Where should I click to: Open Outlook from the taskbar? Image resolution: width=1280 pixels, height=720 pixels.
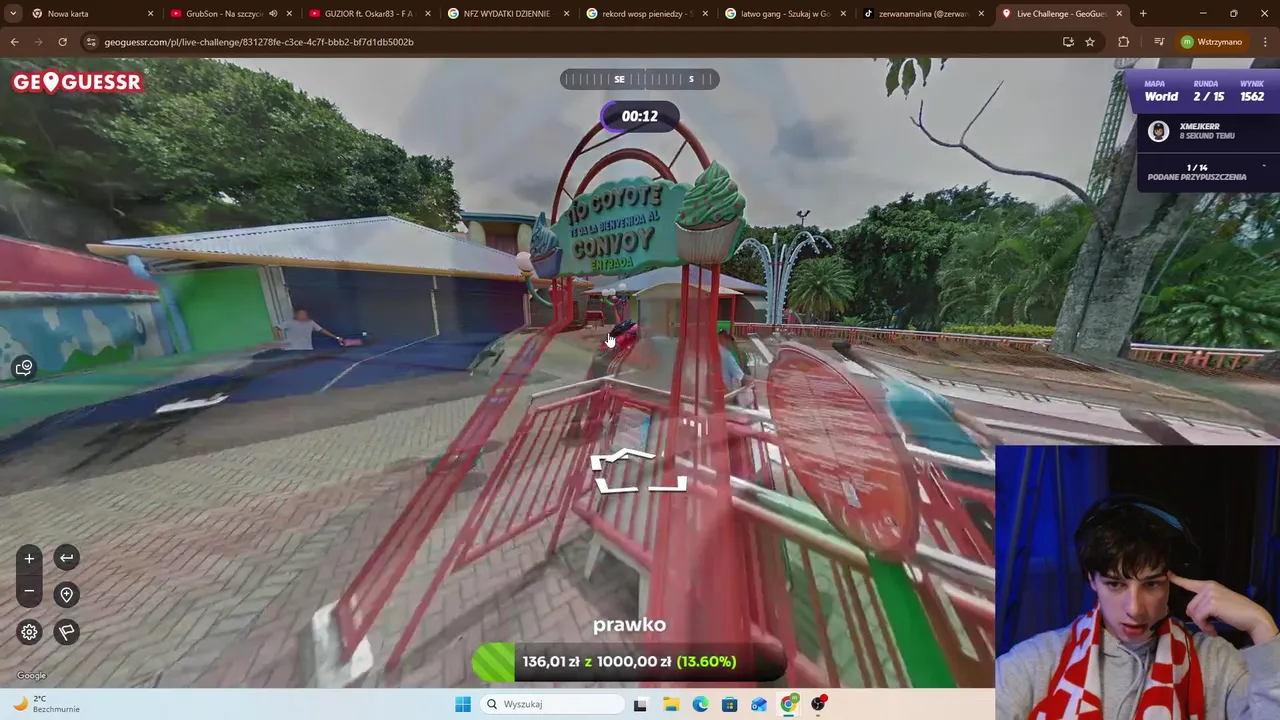pos(759,704)
